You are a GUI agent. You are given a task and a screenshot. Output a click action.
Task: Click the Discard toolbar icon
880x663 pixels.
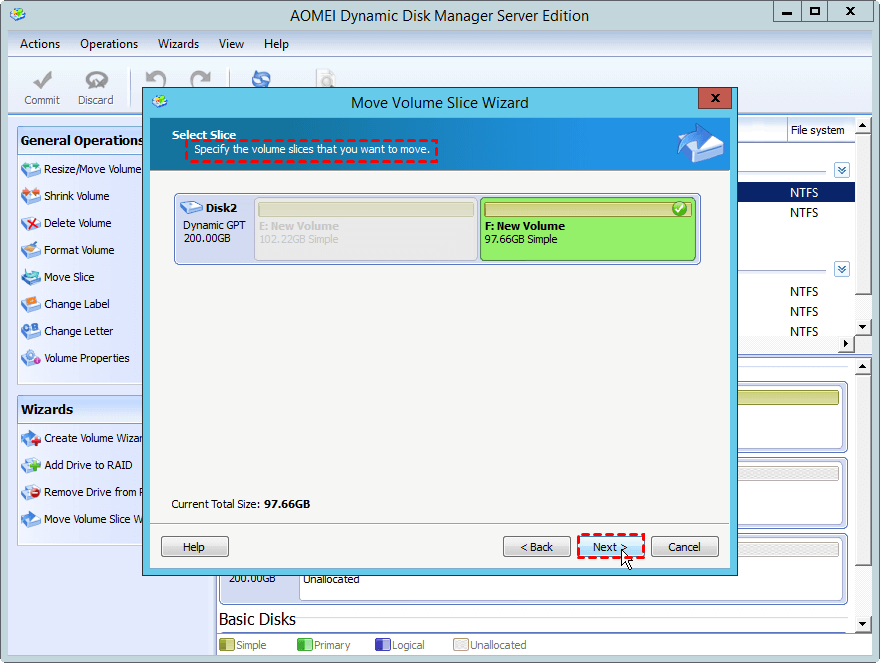[x=96, y=81]
